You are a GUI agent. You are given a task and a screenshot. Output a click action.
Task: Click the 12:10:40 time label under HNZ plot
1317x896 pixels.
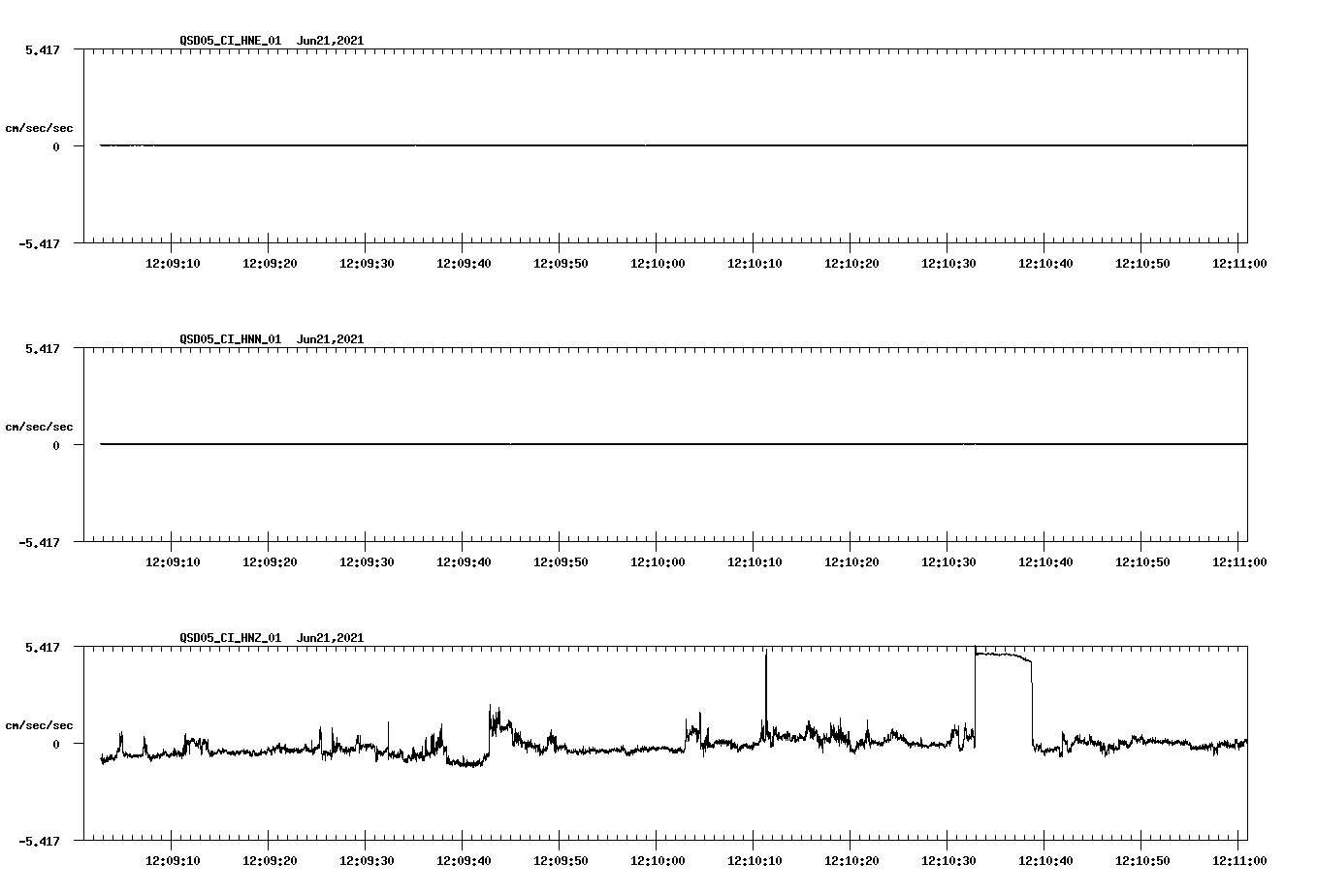pos(1045,860)
